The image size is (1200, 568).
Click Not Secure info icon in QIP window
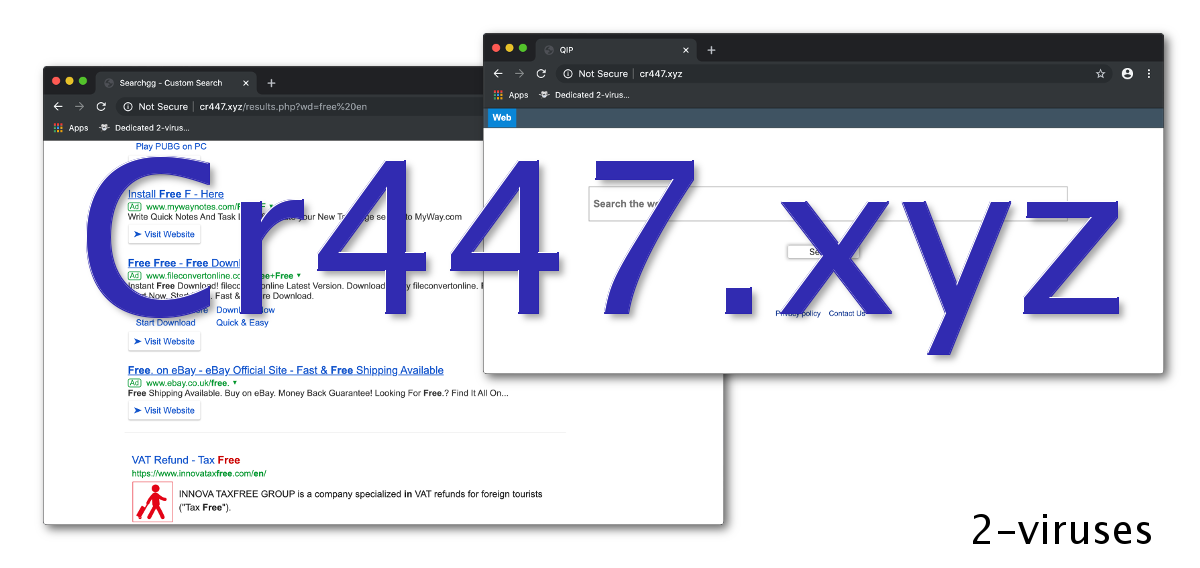(568, 73)
